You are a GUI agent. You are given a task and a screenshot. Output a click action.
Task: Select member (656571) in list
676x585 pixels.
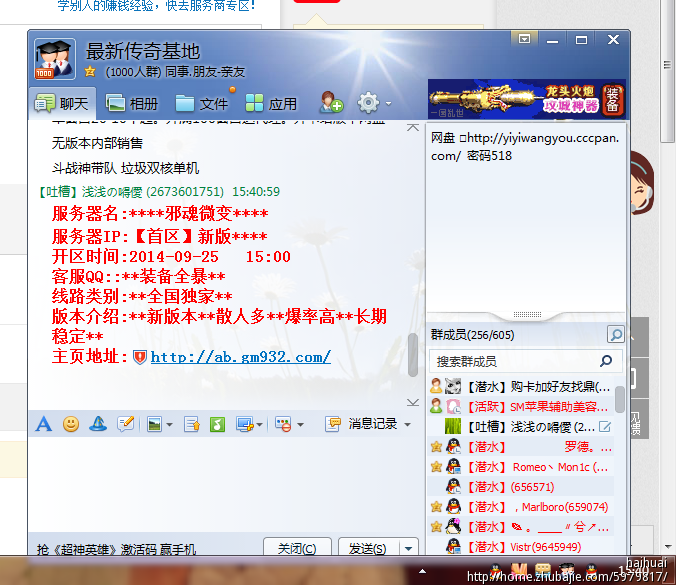coord(521,487)
